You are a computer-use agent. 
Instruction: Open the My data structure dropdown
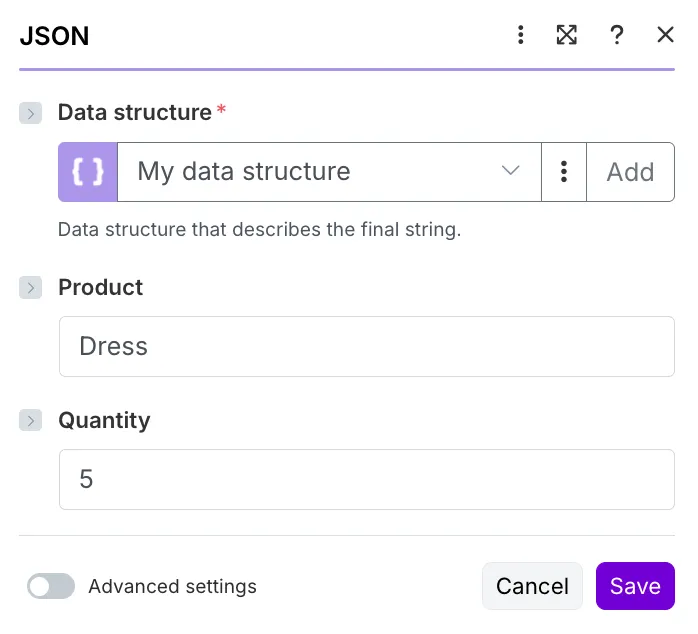(329, 172)
